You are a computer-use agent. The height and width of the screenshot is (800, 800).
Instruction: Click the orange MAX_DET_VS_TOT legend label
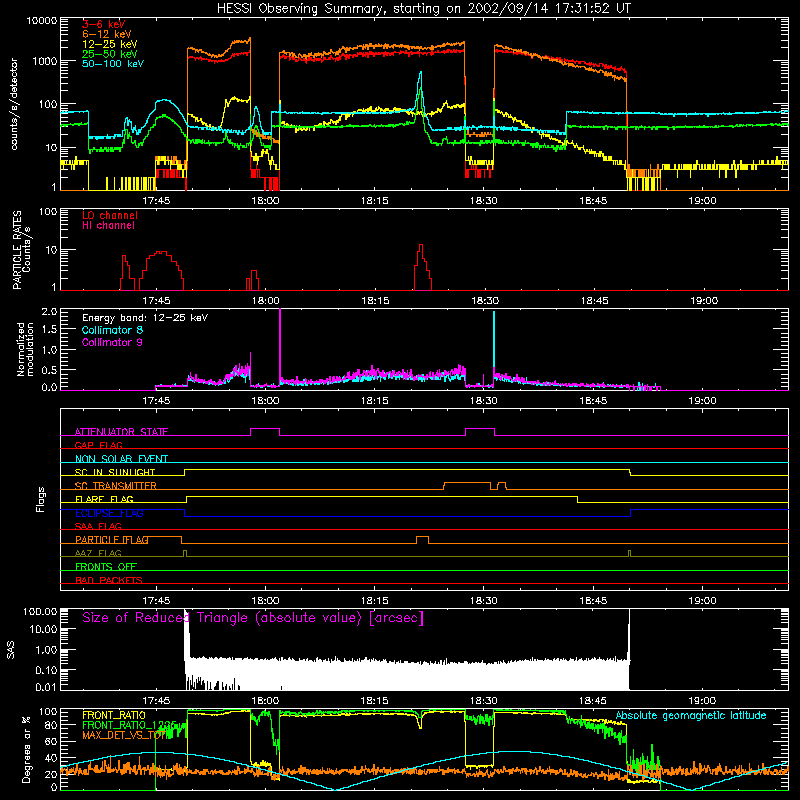click(x=124, y=735)
